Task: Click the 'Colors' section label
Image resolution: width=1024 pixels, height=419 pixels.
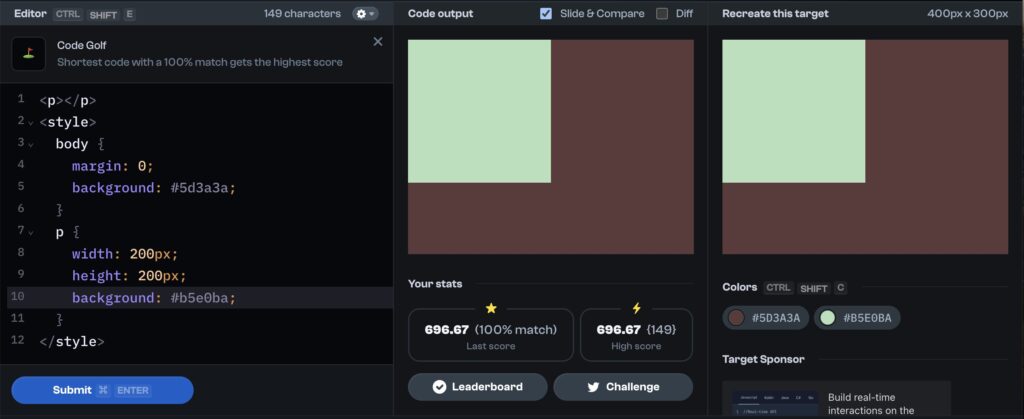Action: 740,287
